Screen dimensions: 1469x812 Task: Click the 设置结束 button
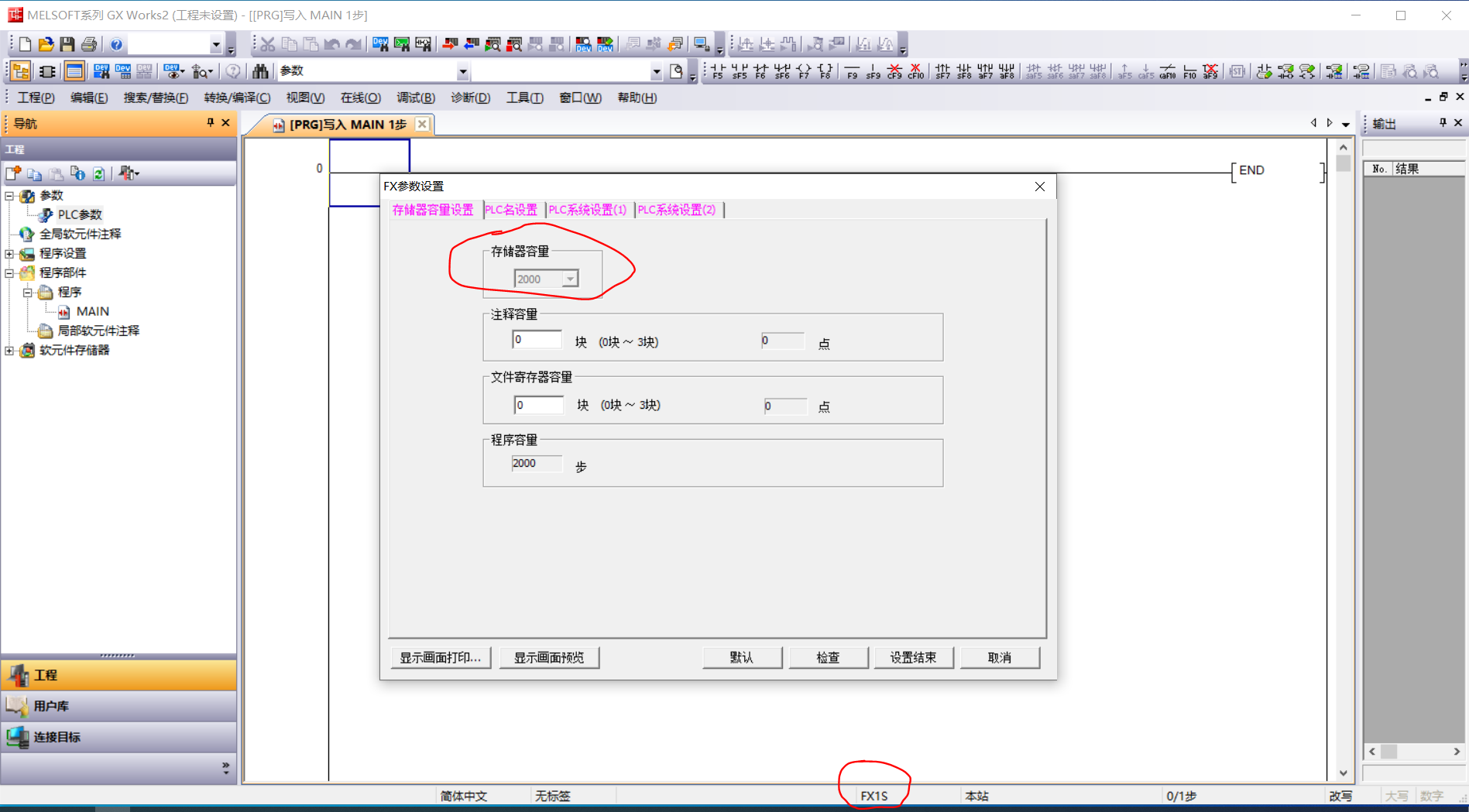913,657
